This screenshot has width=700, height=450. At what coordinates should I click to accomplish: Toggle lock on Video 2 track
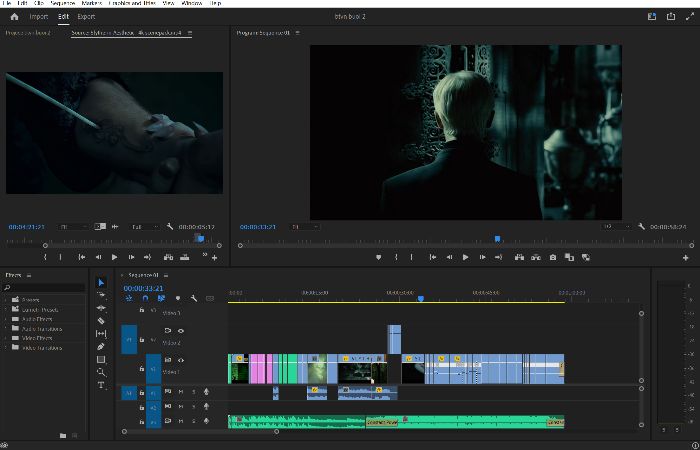coord(142,339)
